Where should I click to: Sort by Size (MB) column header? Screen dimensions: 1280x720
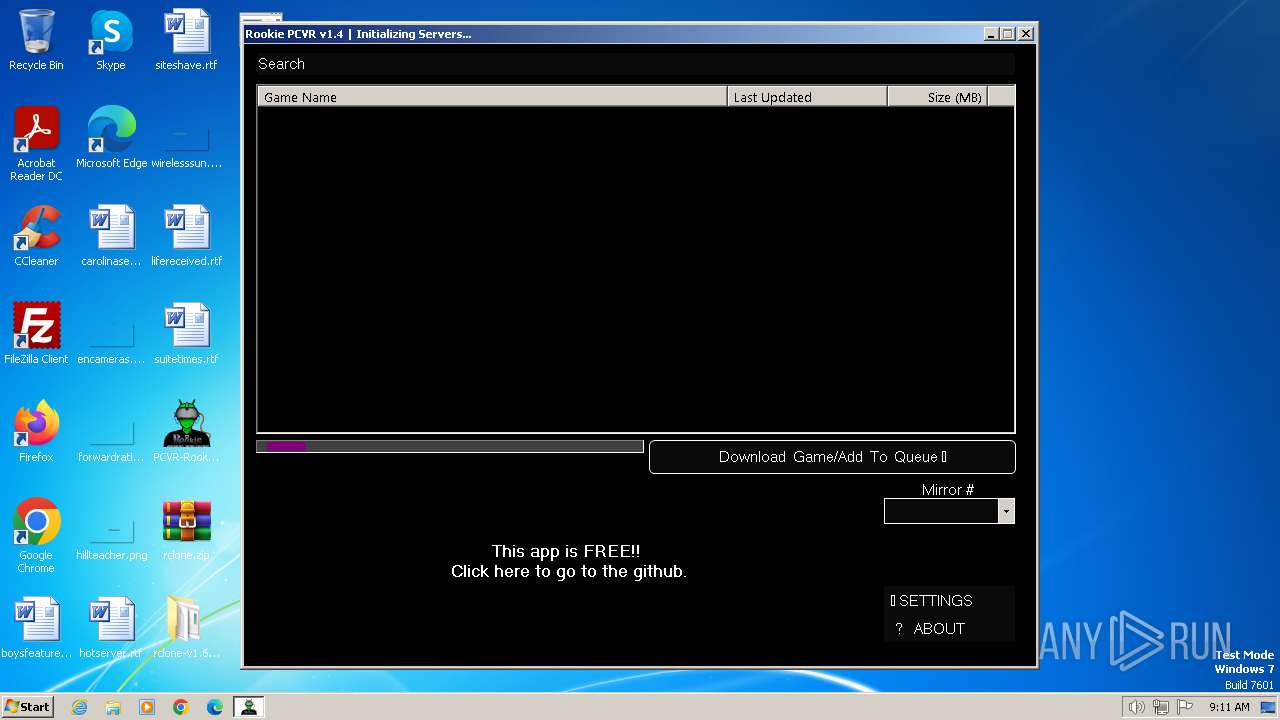[937, 97]
